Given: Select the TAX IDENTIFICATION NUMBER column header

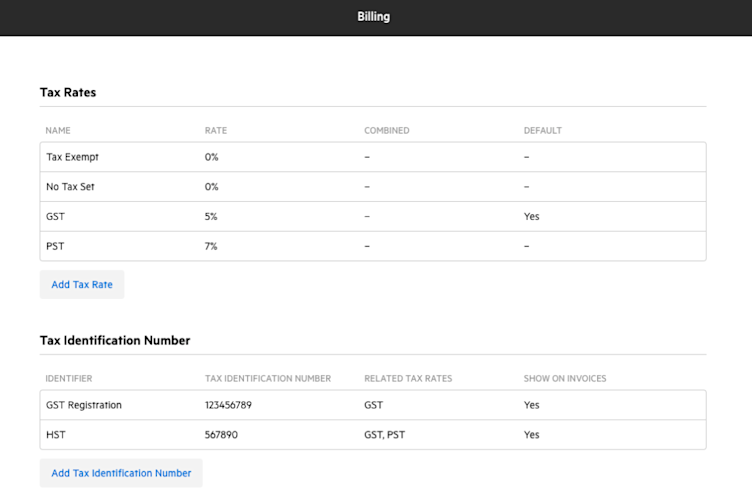Looking at the screenshot, I should (267, 379).
